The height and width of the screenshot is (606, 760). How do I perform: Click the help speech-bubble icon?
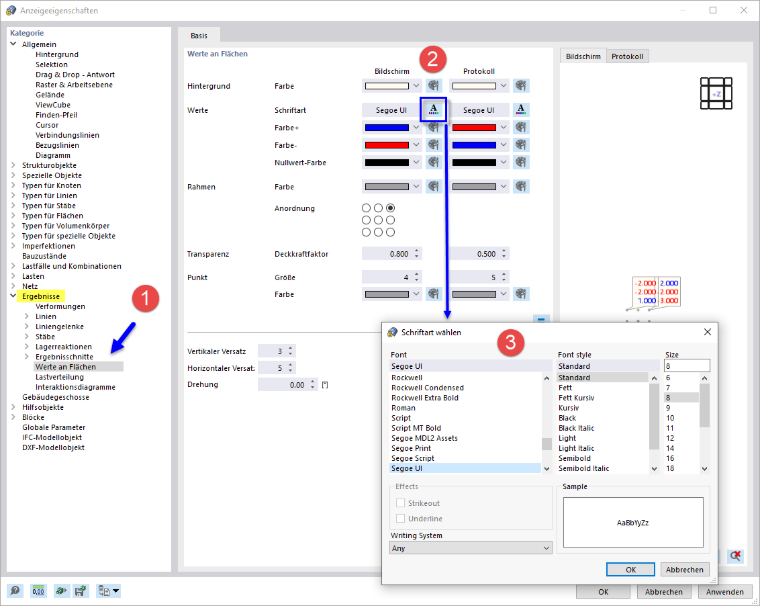point(15,591)
